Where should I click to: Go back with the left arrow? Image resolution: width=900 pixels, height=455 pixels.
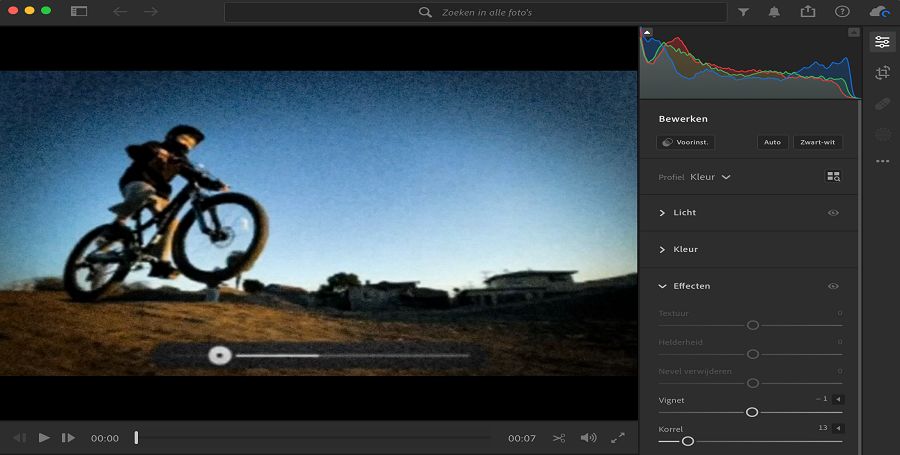[x=120, y=11]
